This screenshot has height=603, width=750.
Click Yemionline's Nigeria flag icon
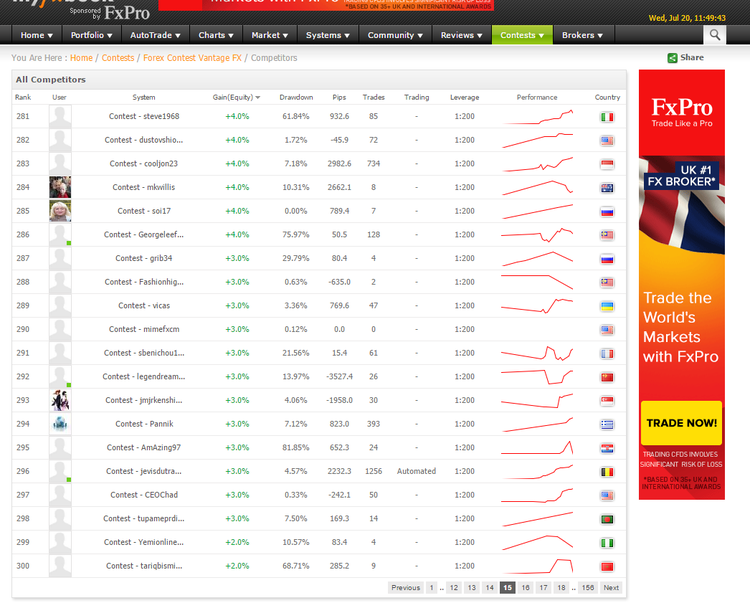[x=607, y=543]
